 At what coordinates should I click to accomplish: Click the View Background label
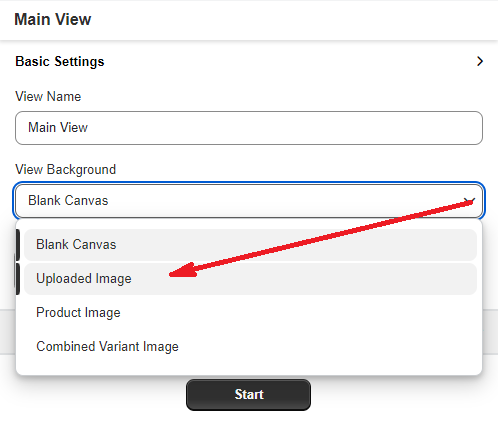point(66,169)
